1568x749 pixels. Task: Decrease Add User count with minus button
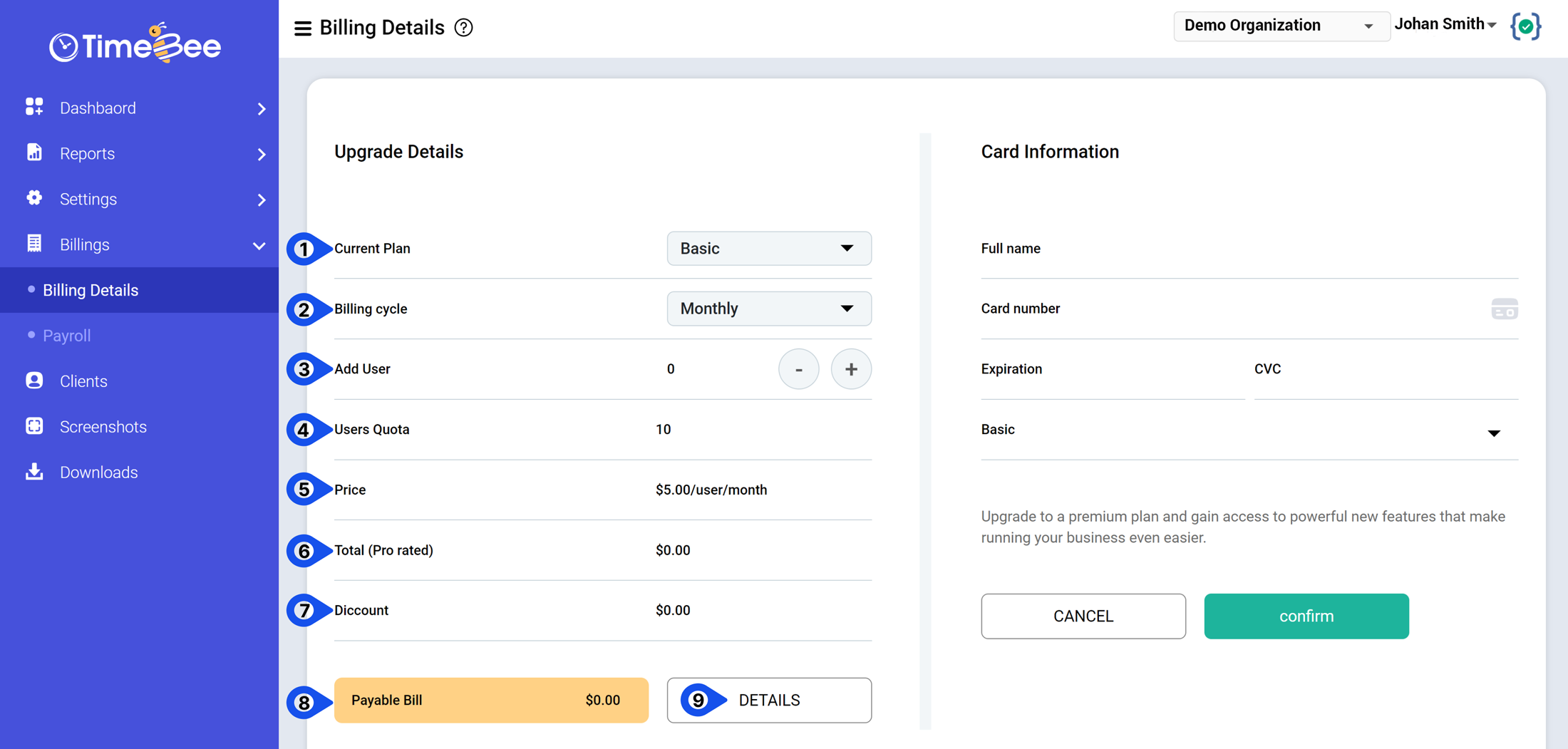pyautogui.click(x=798, y=369)
